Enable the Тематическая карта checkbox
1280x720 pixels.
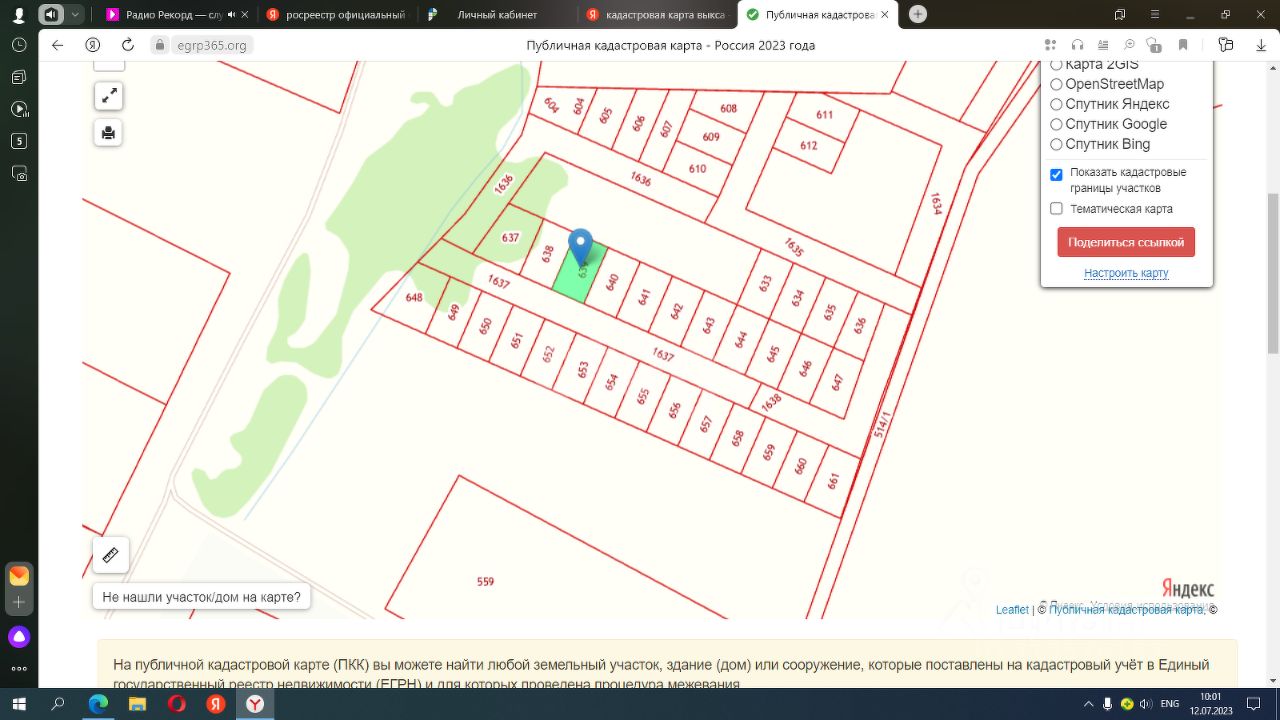click(1056, 209)
